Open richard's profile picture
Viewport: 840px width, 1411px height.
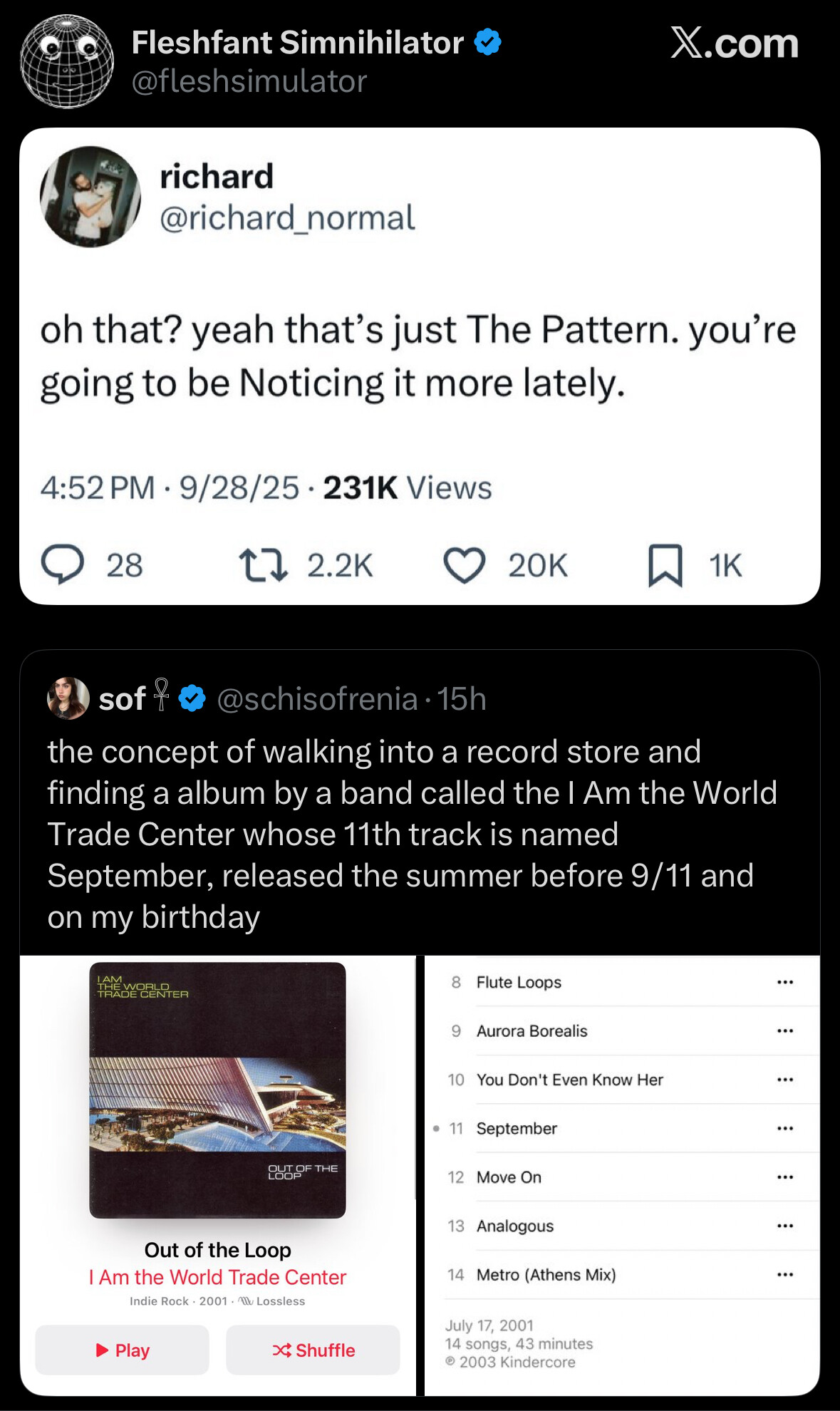(90, 197)
